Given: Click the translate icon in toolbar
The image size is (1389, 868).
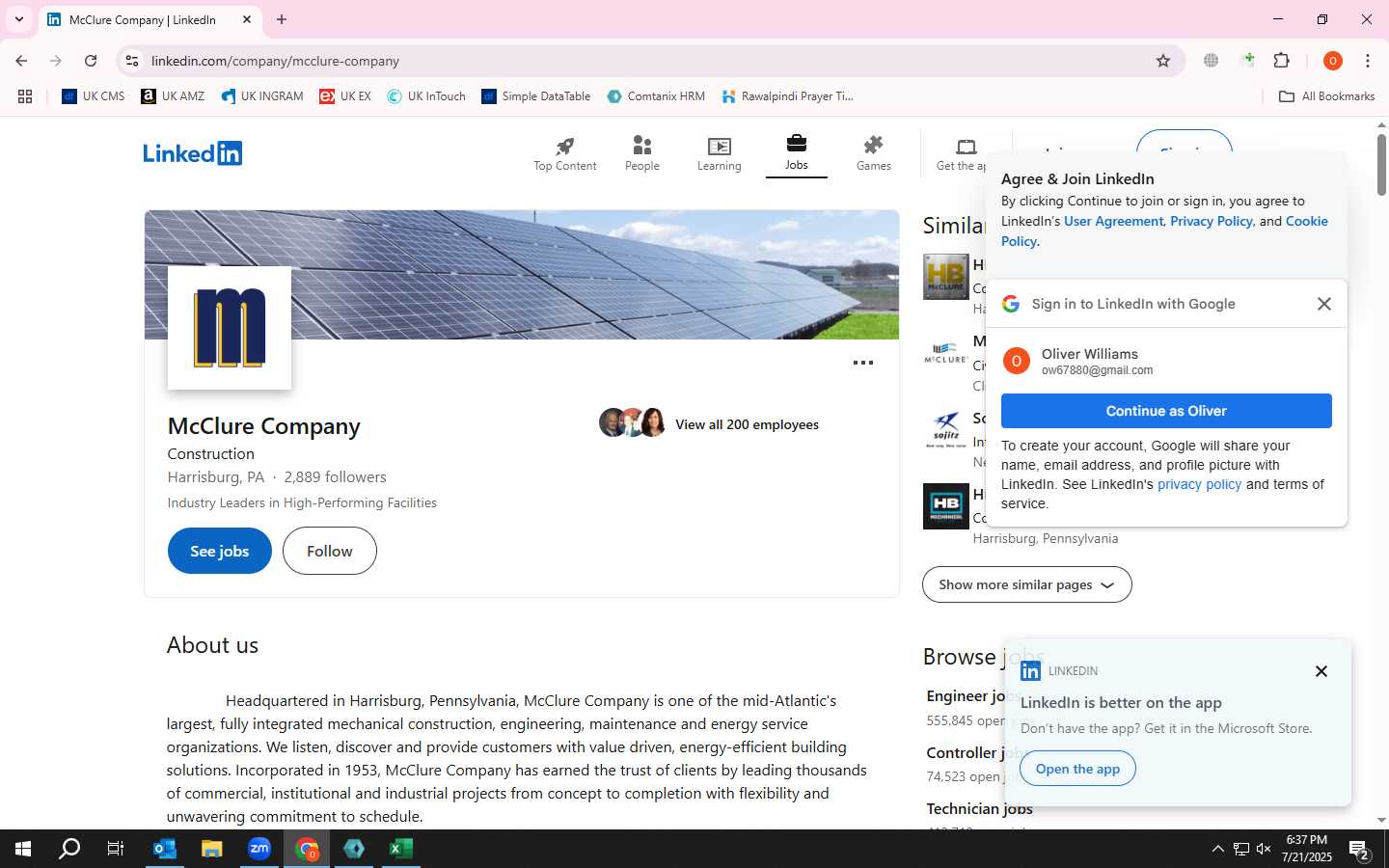Looking at the screenshot, I should tap(1212, 61).
